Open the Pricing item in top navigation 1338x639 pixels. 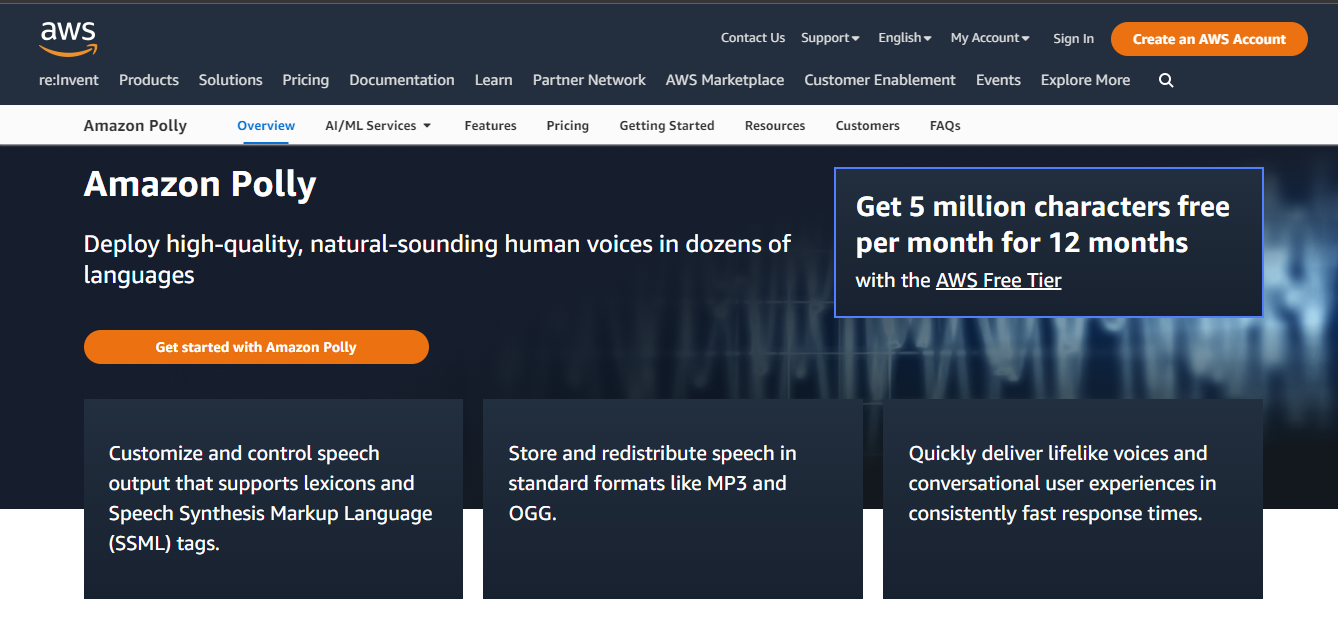pos(306,80)
